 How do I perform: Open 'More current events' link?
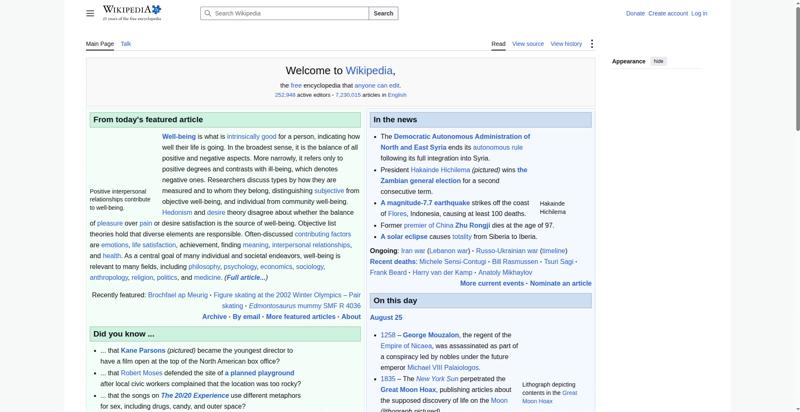coord(492,284)
